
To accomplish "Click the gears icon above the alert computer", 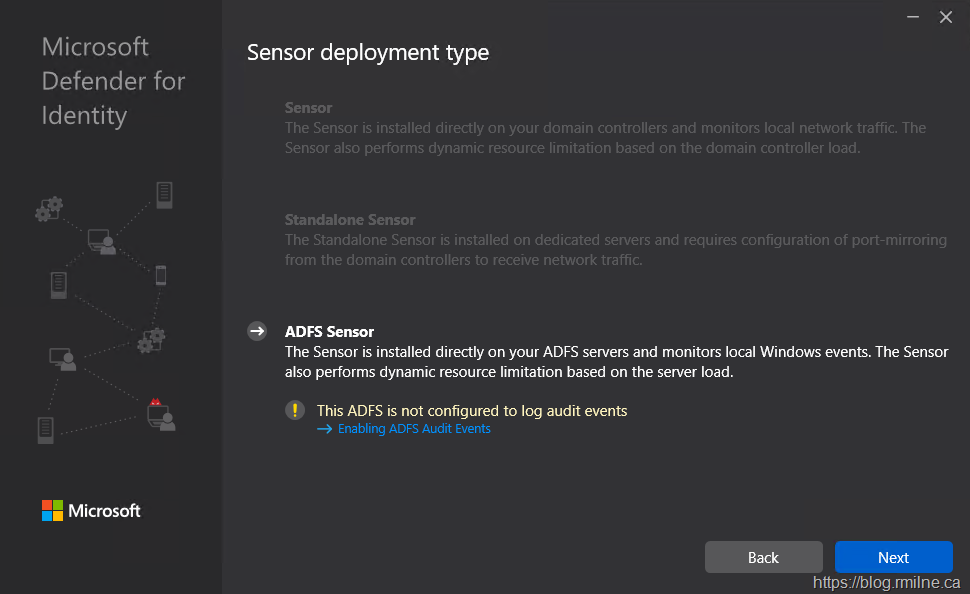I will 152,340.
